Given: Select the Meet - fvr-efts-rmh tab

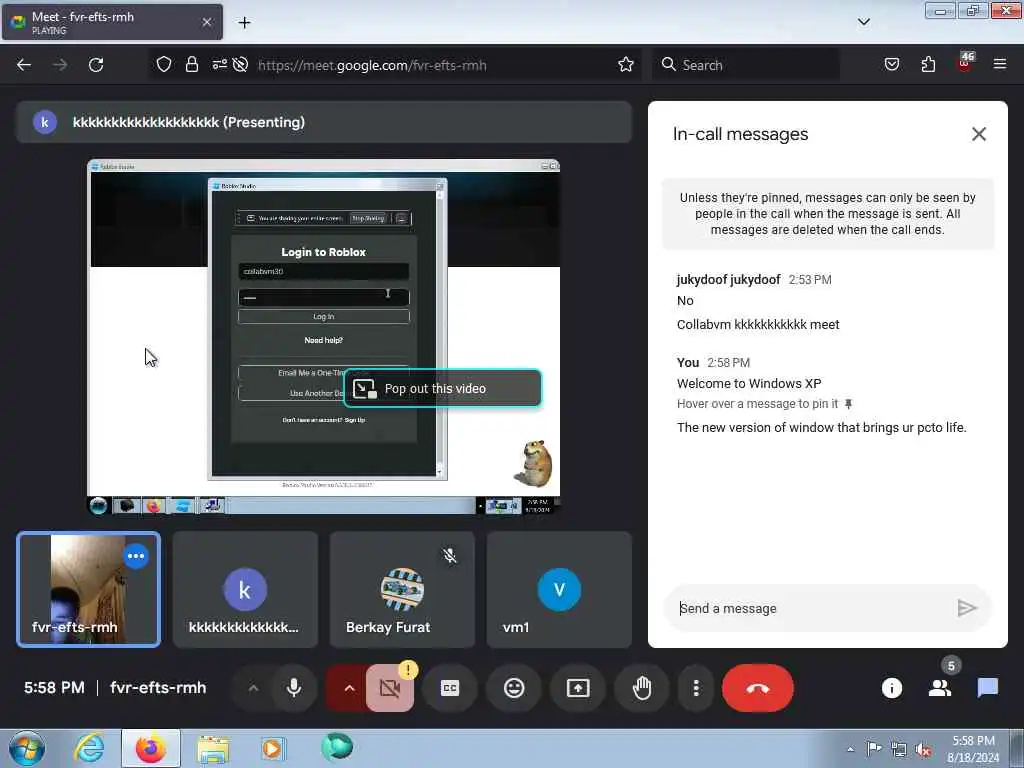Looking at the screenshot, I should (x=112, y=22).
